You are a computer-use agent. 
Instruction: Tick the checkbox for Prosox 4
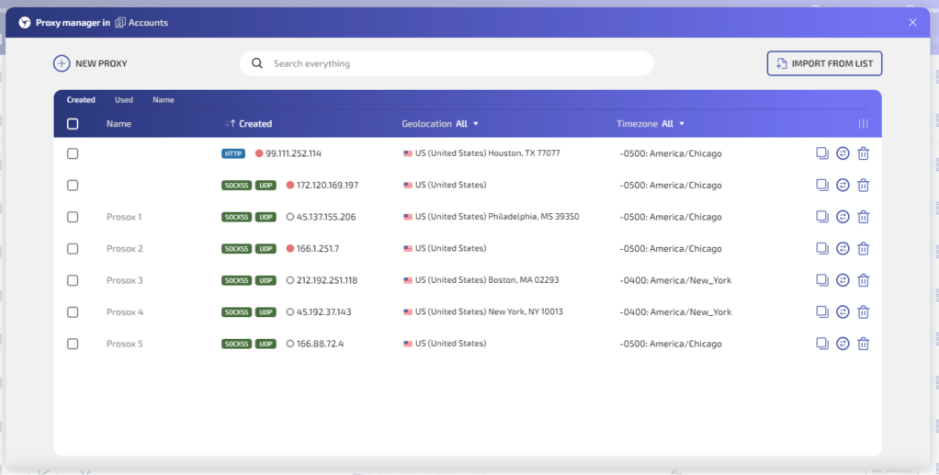tap(72, 312)
